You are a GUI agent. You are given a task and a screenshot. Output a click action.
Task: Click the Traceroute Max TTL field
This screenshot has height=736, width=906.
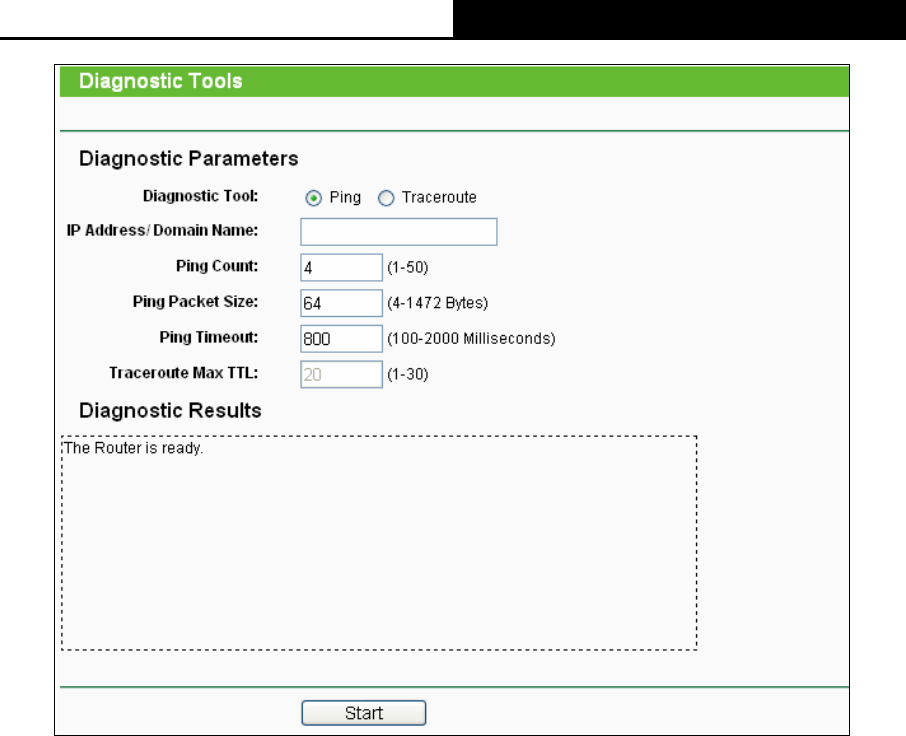click(341, 374)
